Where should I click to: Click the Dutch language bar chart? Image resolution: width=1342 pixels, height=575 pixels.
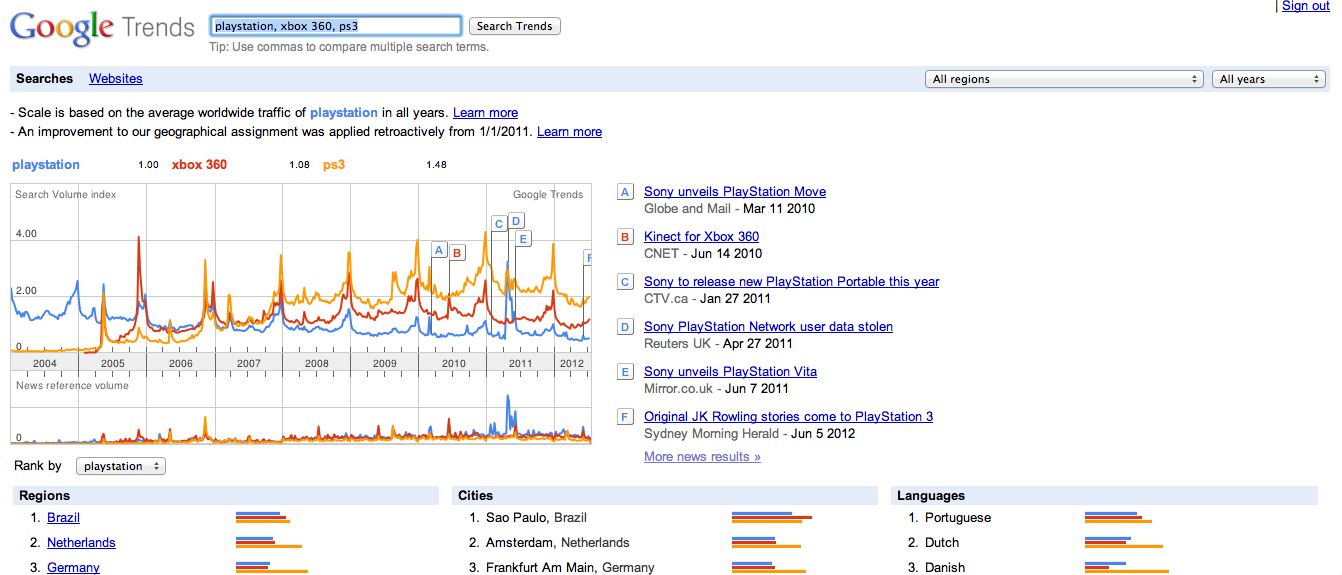tap(1124, 543)
